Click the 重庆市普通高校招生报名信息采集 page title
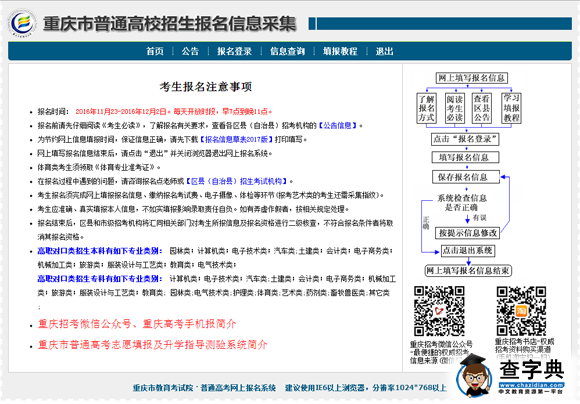This screenshot has width=580, height=404. [x=169, y=24]
